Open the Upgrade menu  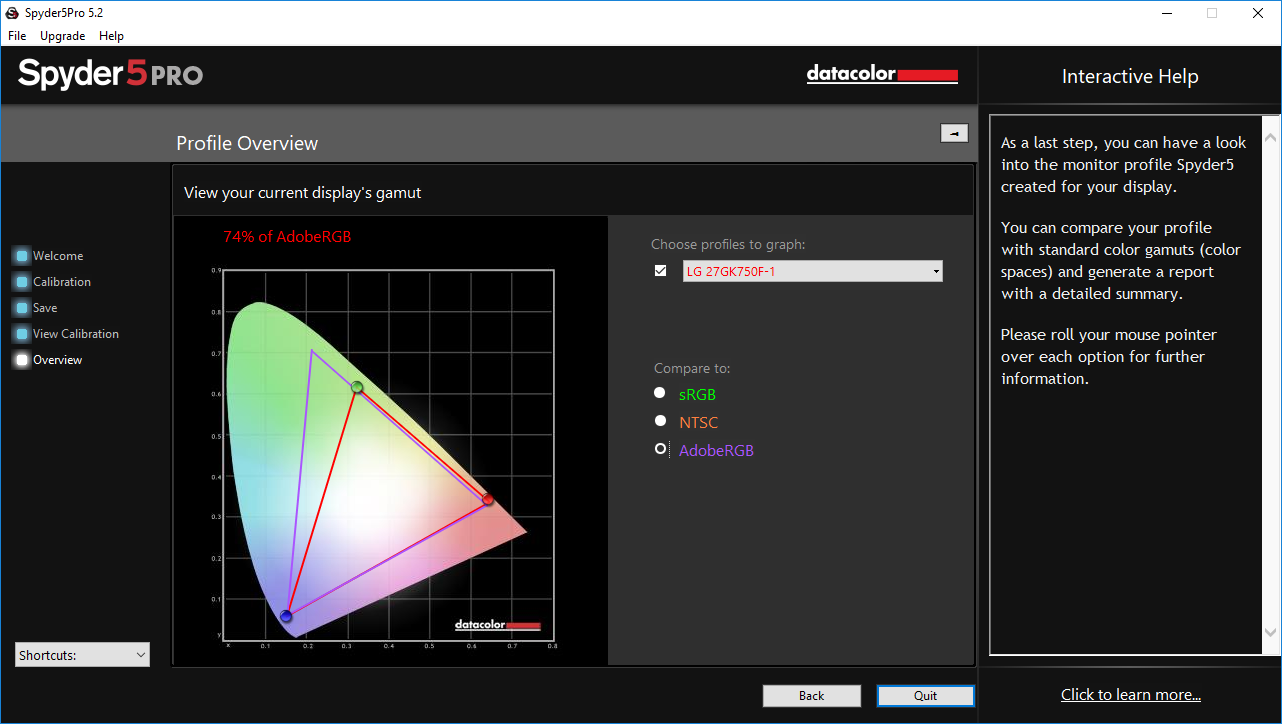(62, 36)
